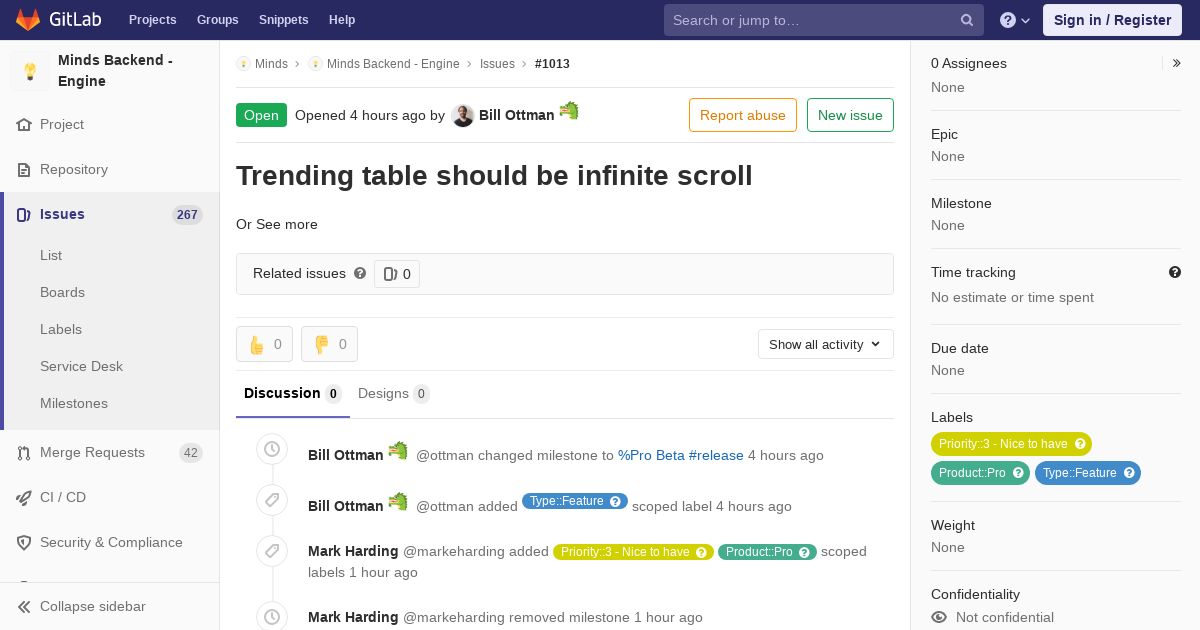Click the Minds Backend lightbulb avatar
The image size is (1200, 630).
pyautogui.click(x=30, y=71)
